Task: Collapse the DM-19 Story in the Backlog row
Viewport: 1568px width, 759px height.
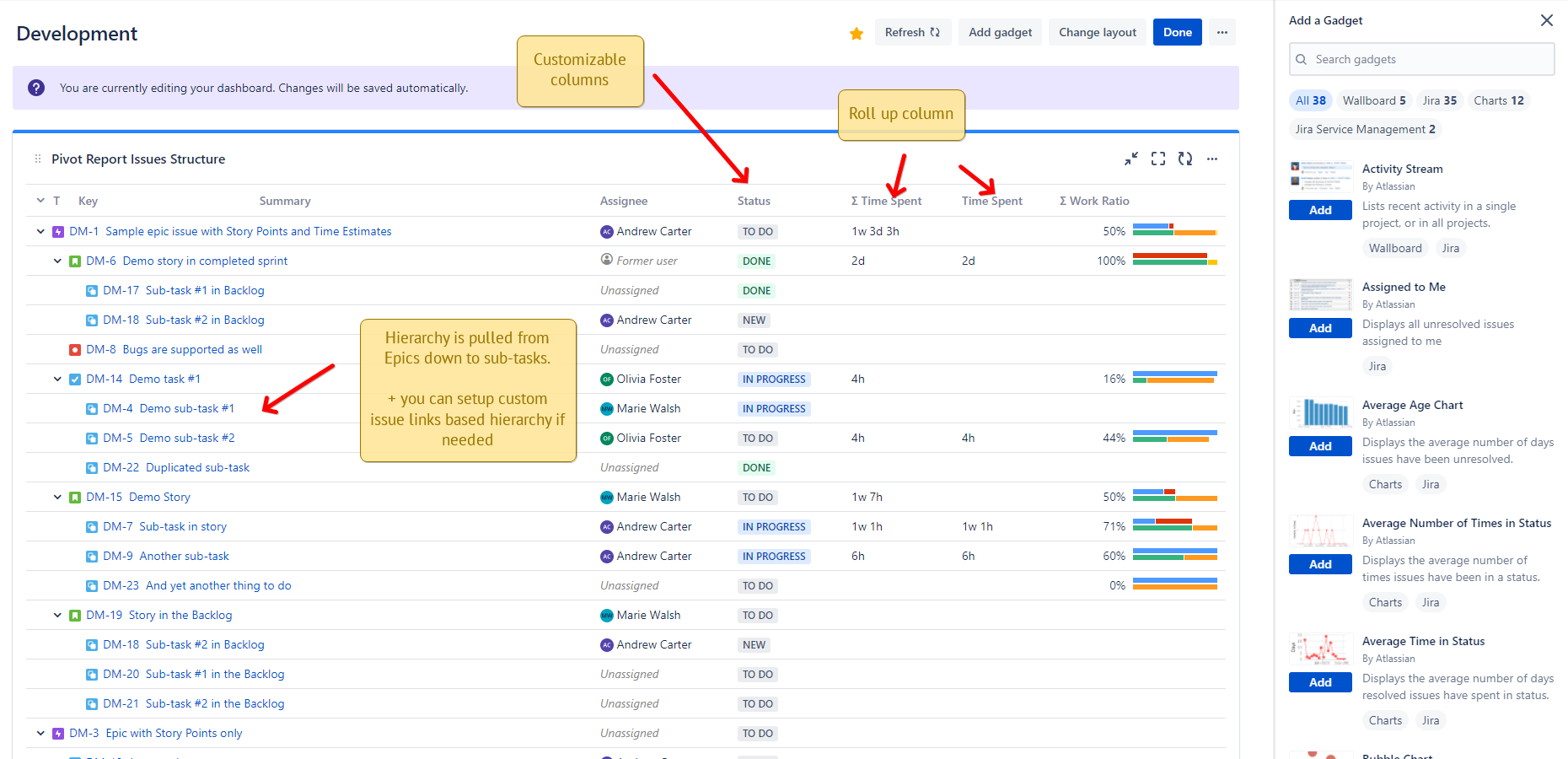Action: tap(56, 615)
